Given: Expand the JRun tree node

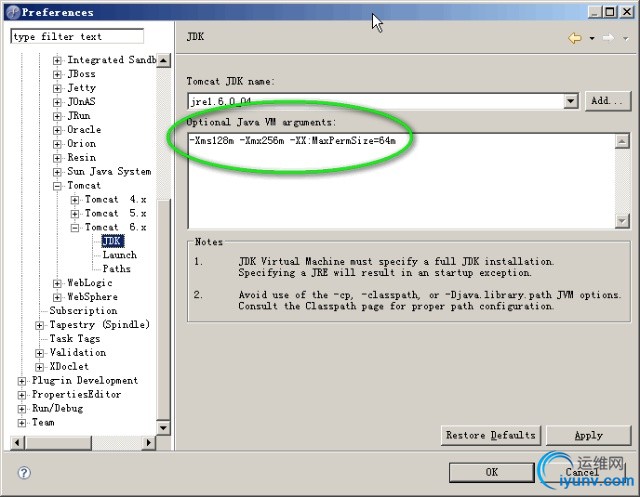Looking at the screenshot, I should (x=57, y=116).
